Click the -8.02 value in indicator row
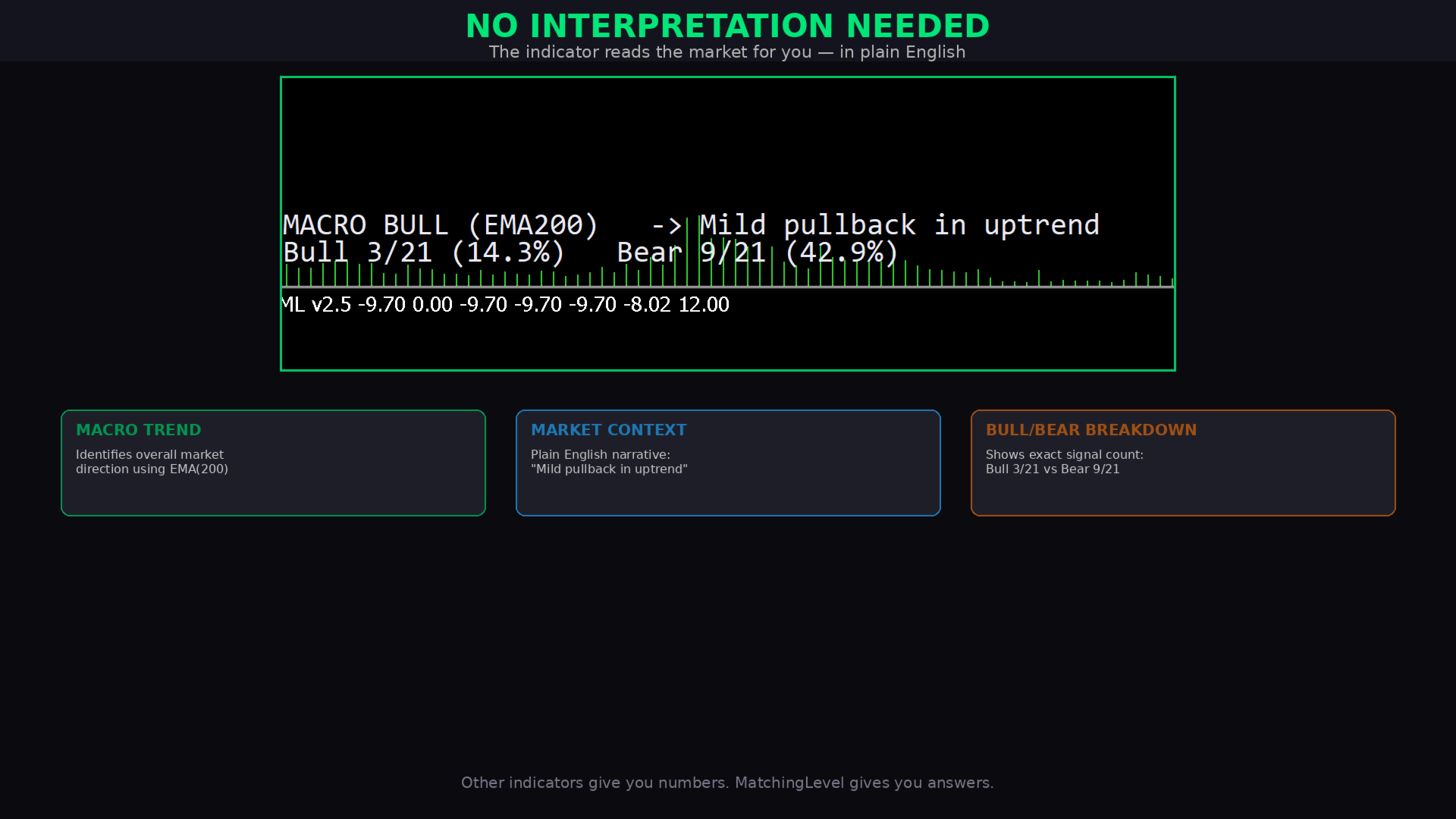This screenshot has height=819, width=1456. [x=647, y=305]
